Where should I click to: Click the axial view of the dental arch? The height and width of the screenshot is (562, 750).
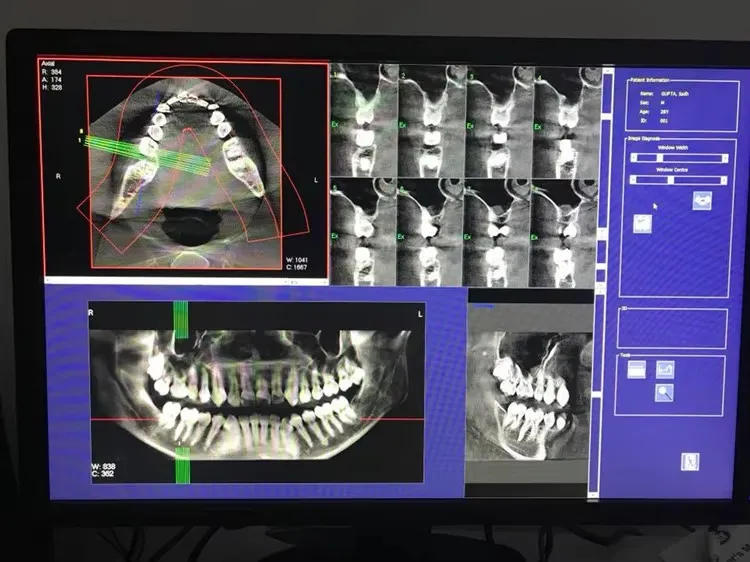185,165
